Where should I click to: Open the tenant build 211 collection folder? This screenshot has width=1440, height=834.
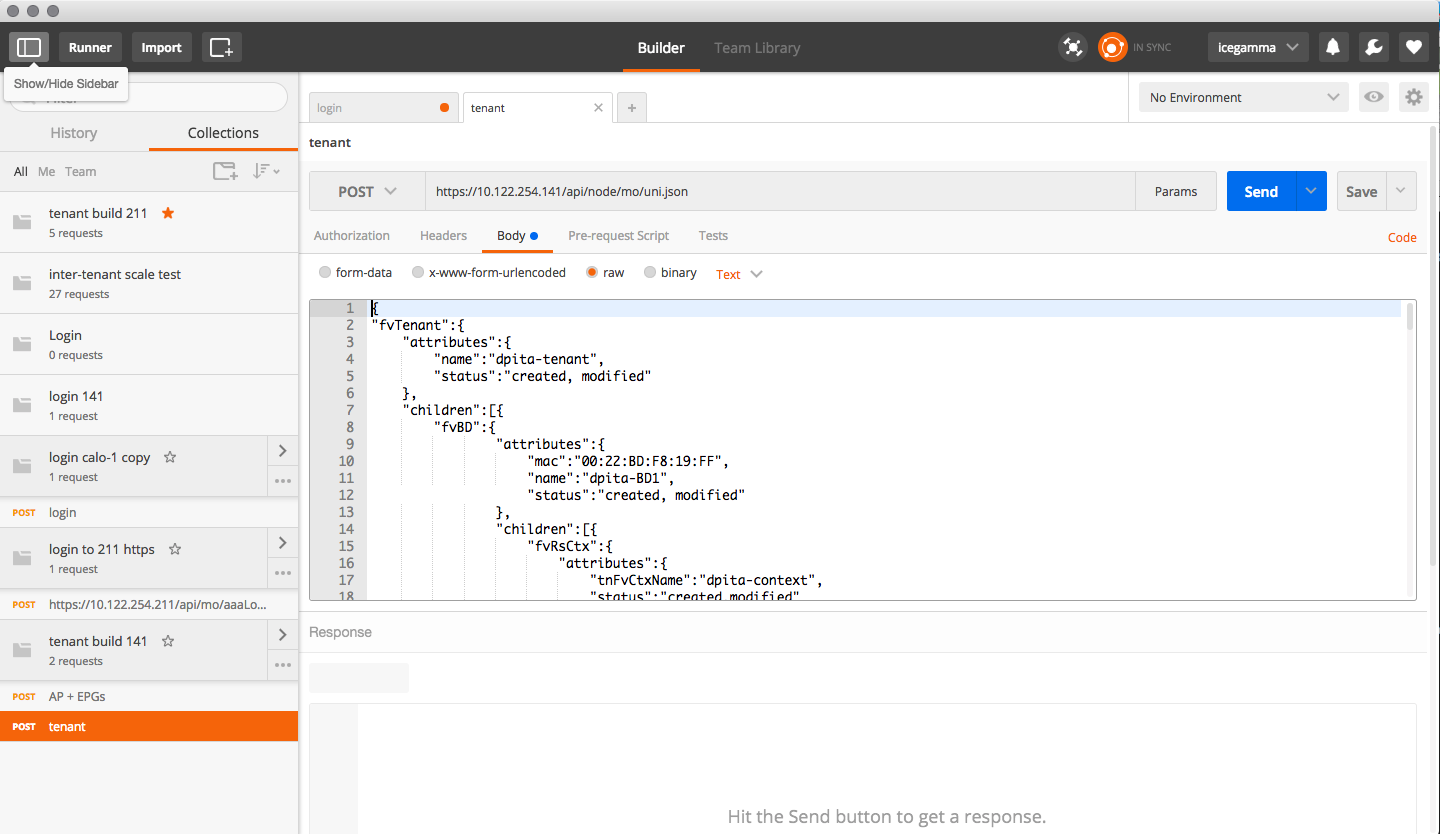tap(149, 222)
